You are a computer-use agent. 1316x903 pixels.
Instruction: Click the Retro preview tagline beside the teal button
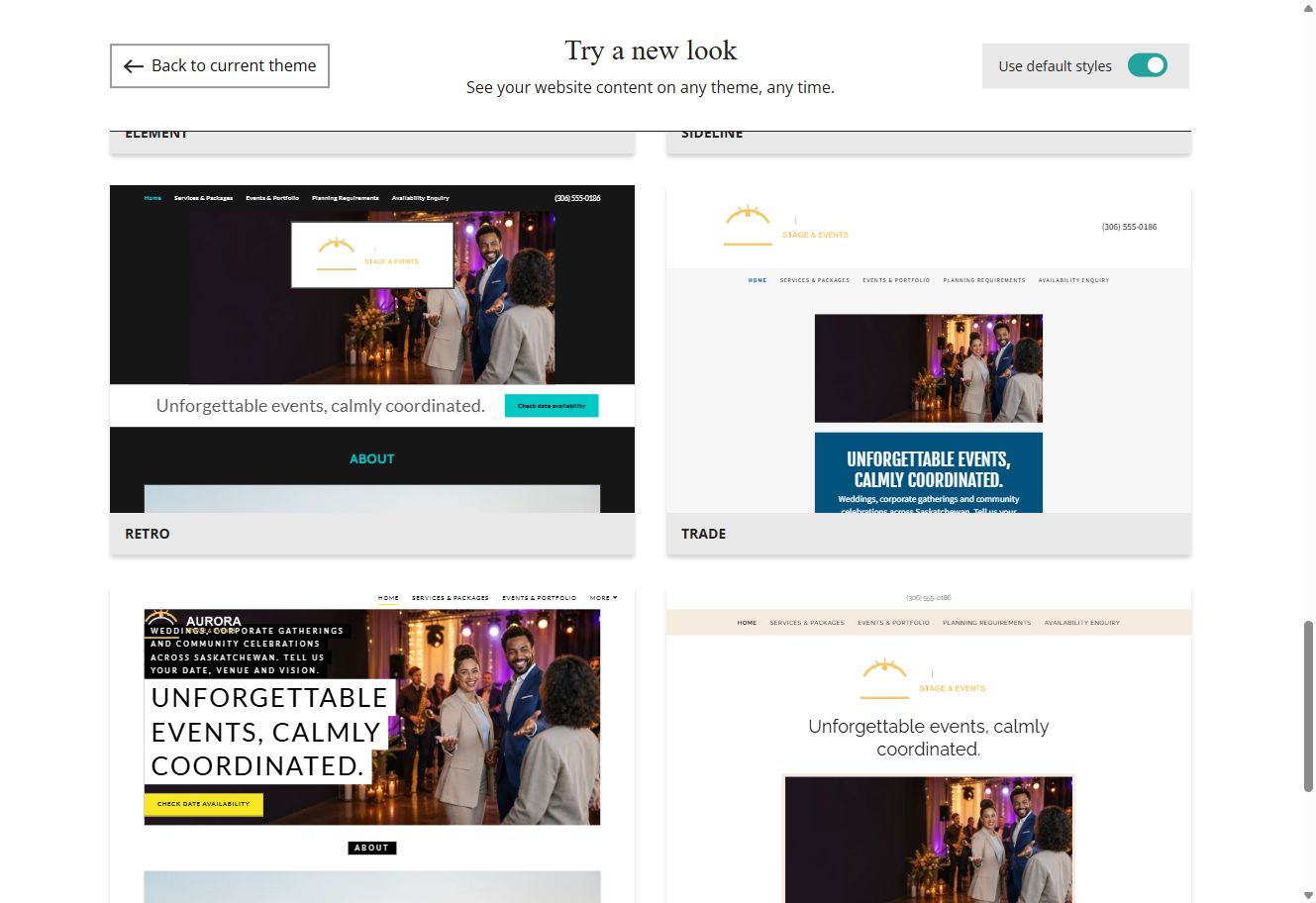(321, 406)
